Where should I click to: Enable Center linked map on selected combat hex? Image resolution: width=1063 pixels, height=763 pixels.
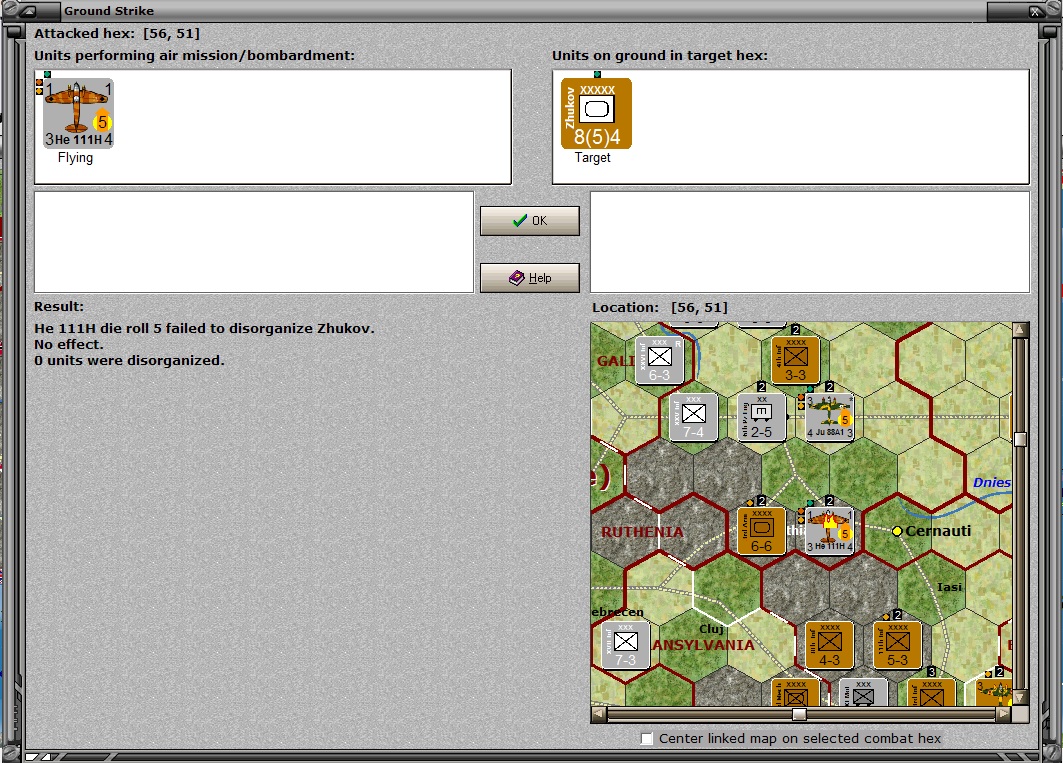coord(647,739)
